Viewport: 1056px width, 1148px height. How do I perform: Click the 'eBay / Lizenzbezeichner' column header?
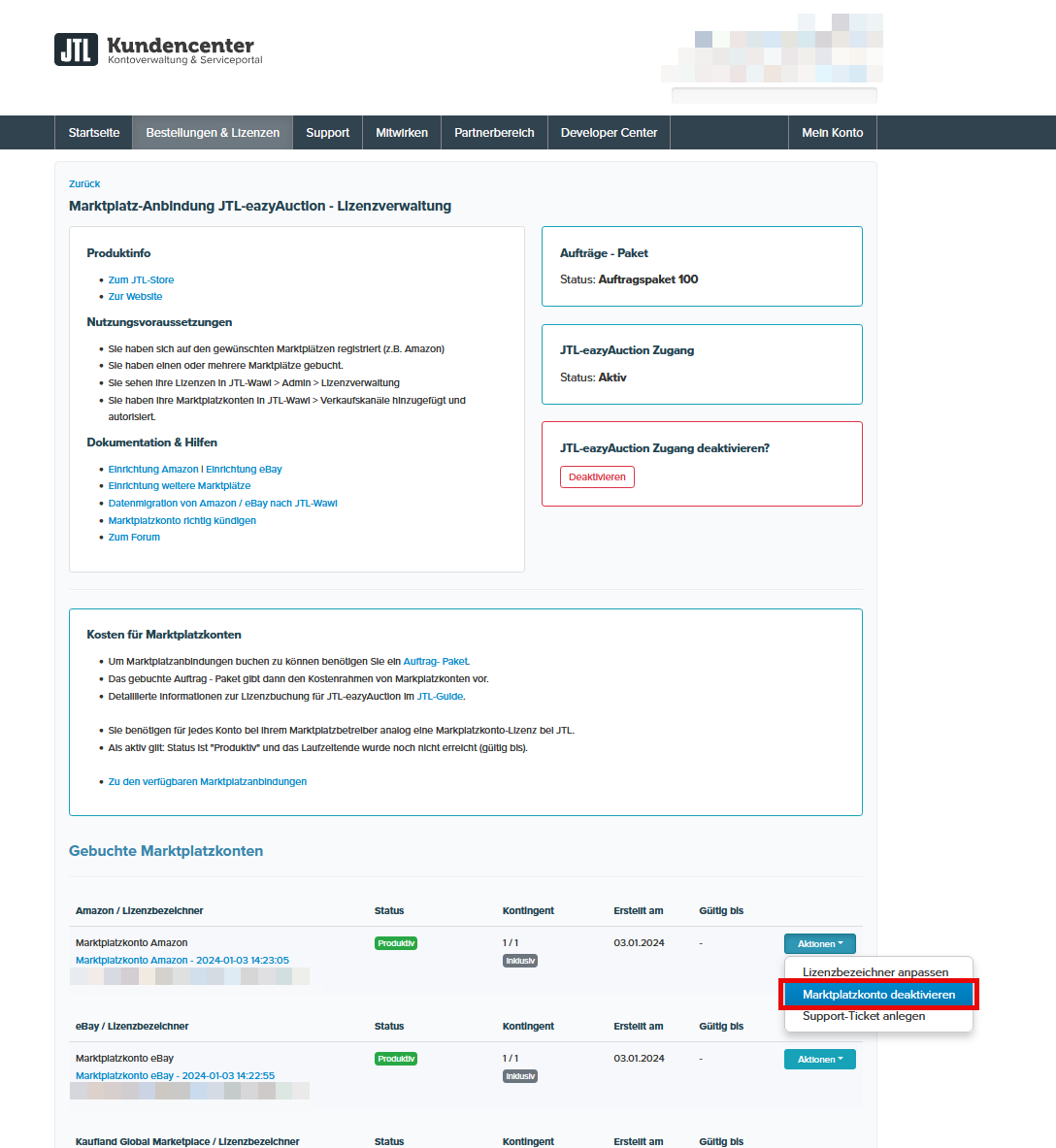pos(132,1027)
